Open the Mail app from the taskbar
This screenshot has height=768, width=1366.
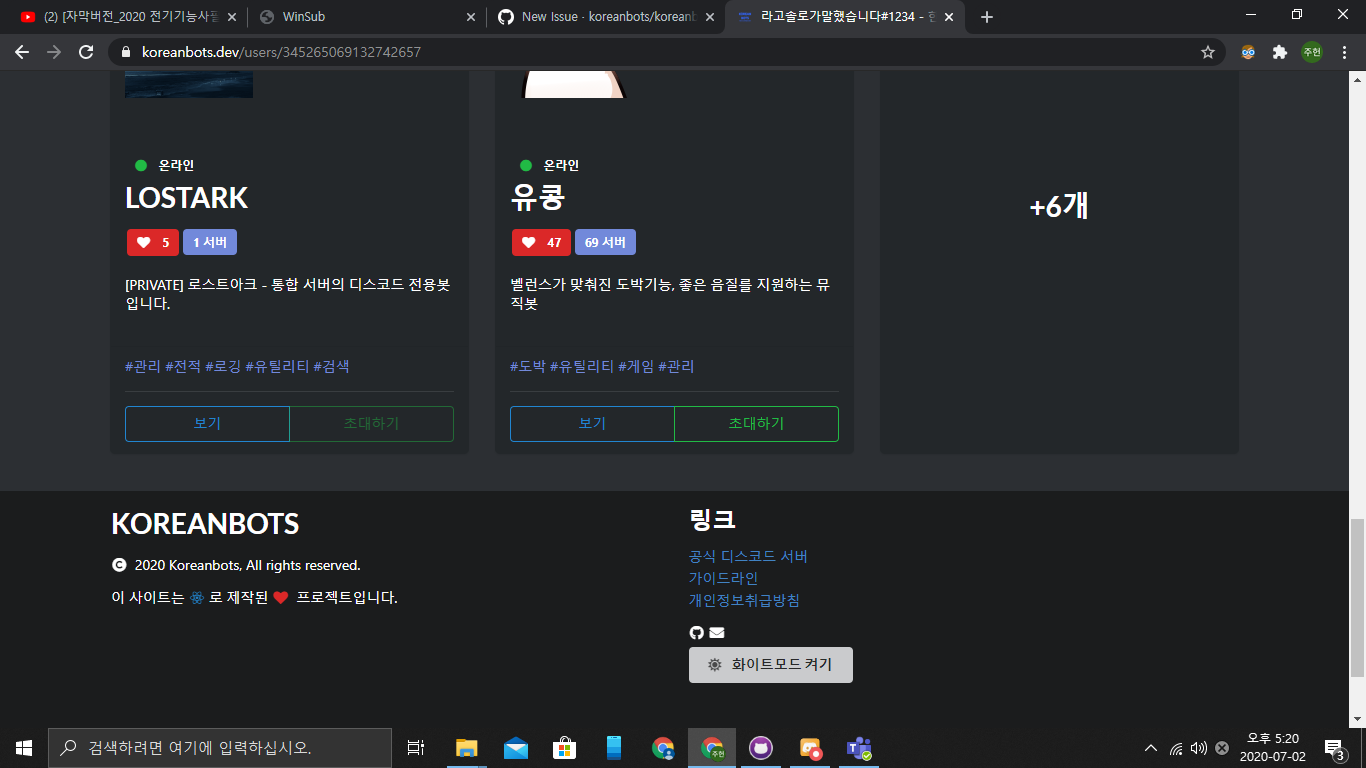pyautogui.click(x=515, y=747)
